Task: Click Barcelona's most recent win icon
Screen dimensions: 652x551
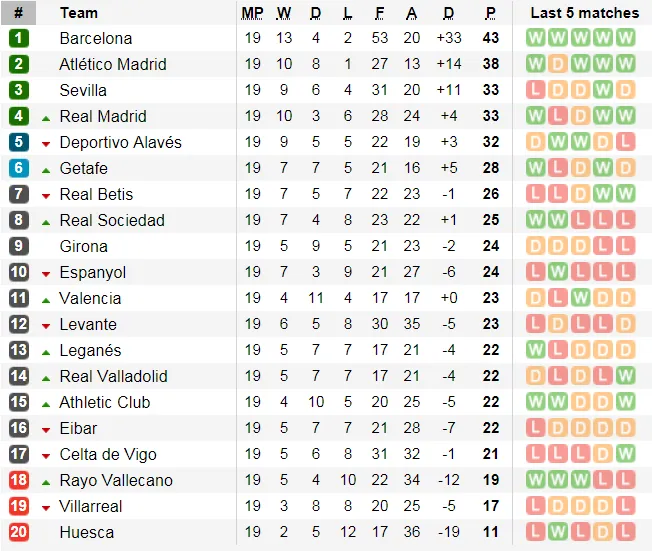Action: 626,38
